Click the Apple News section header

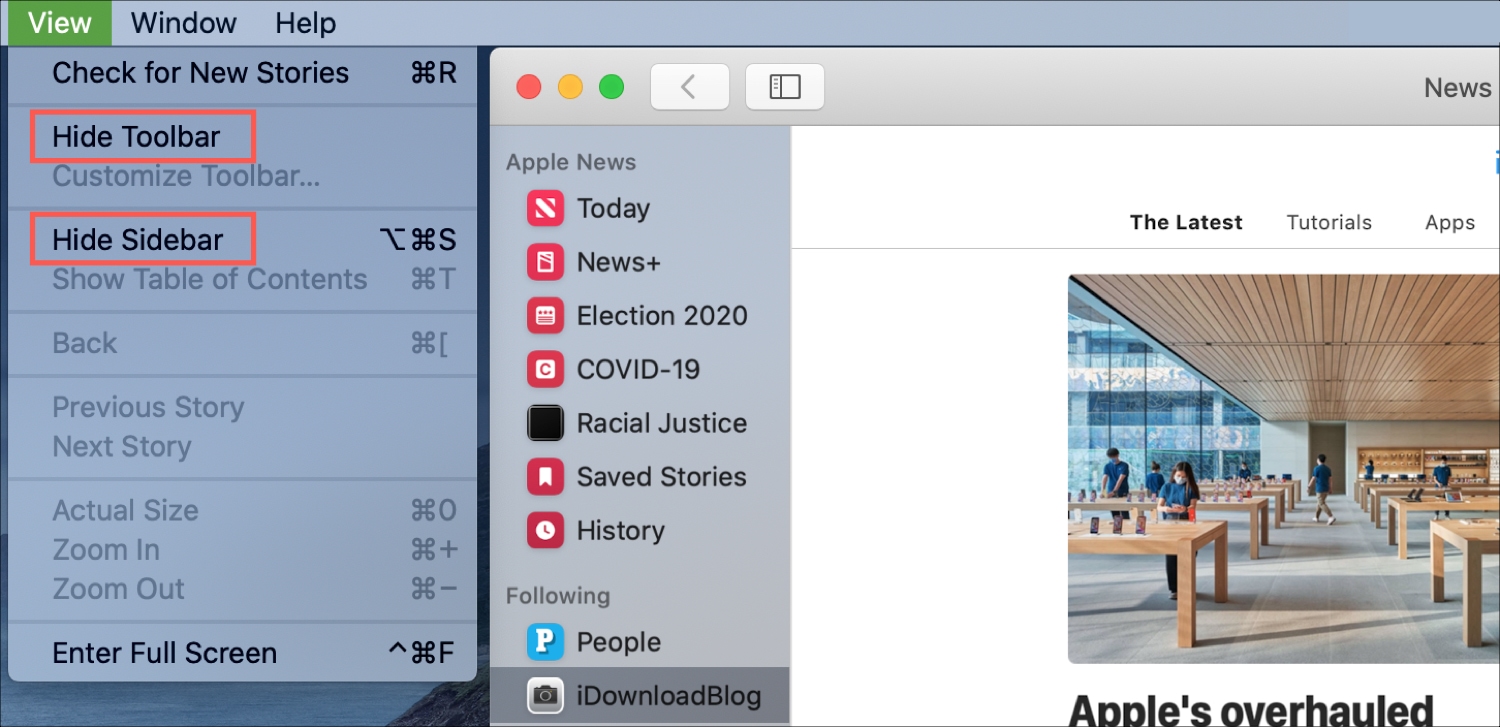(x=571, y=162)
